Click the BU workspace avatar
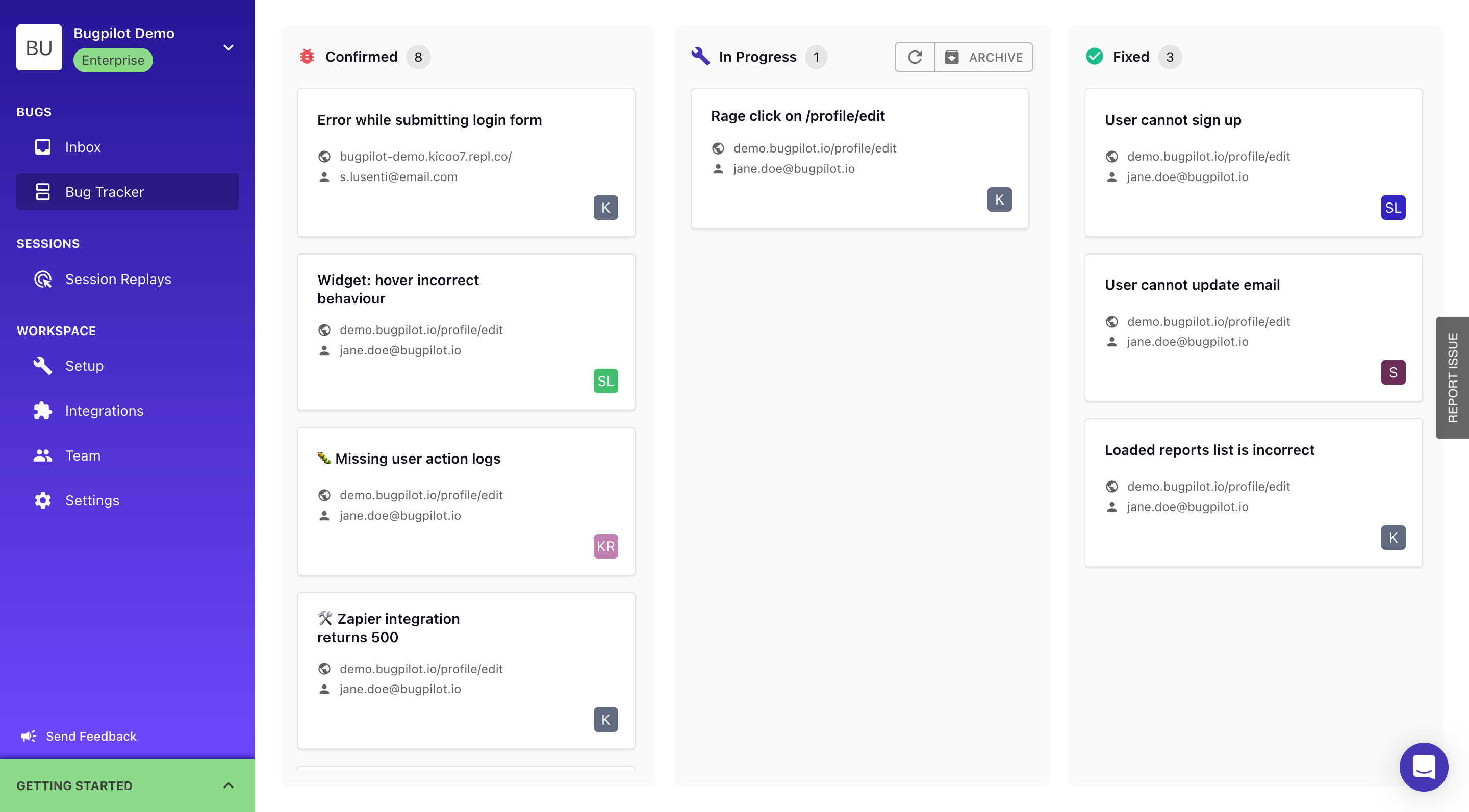Image resolution: width=1469 pixels, height=812 pixels. pyautogui.click(x=39, y=47)
